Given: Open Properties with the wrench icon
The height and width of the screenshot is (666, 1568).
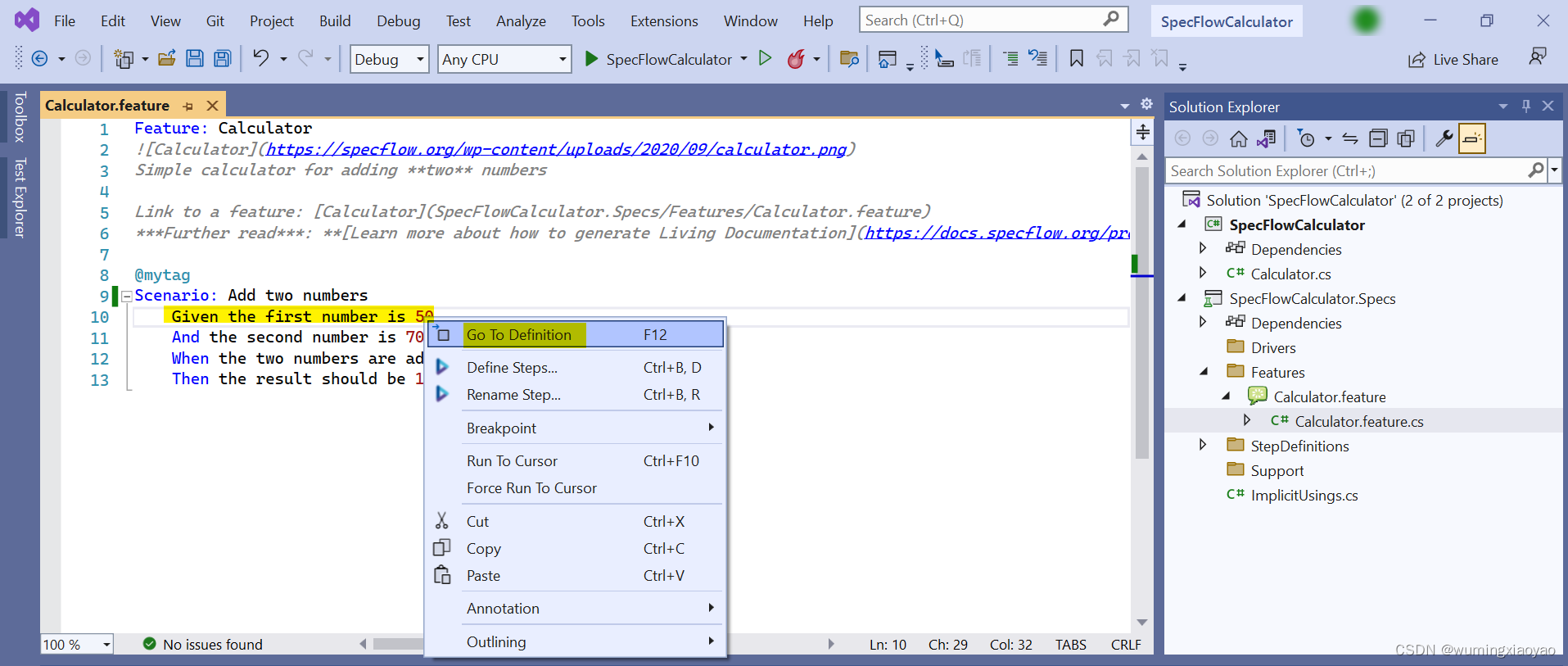Looking at the screenshot, I should click(1444, 138).
